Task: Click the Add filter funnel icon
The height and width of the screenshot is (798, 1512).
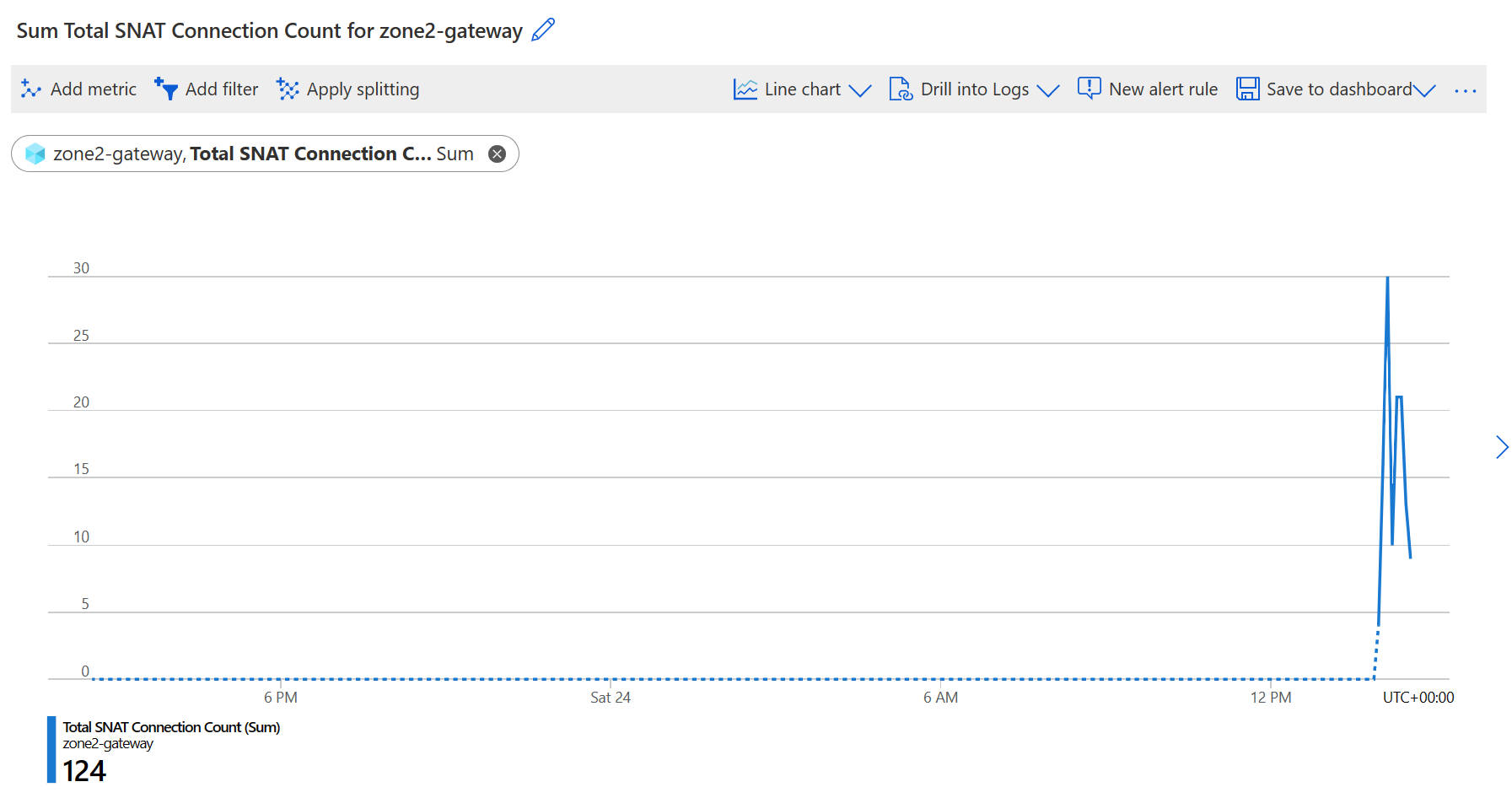Action: 165,89
